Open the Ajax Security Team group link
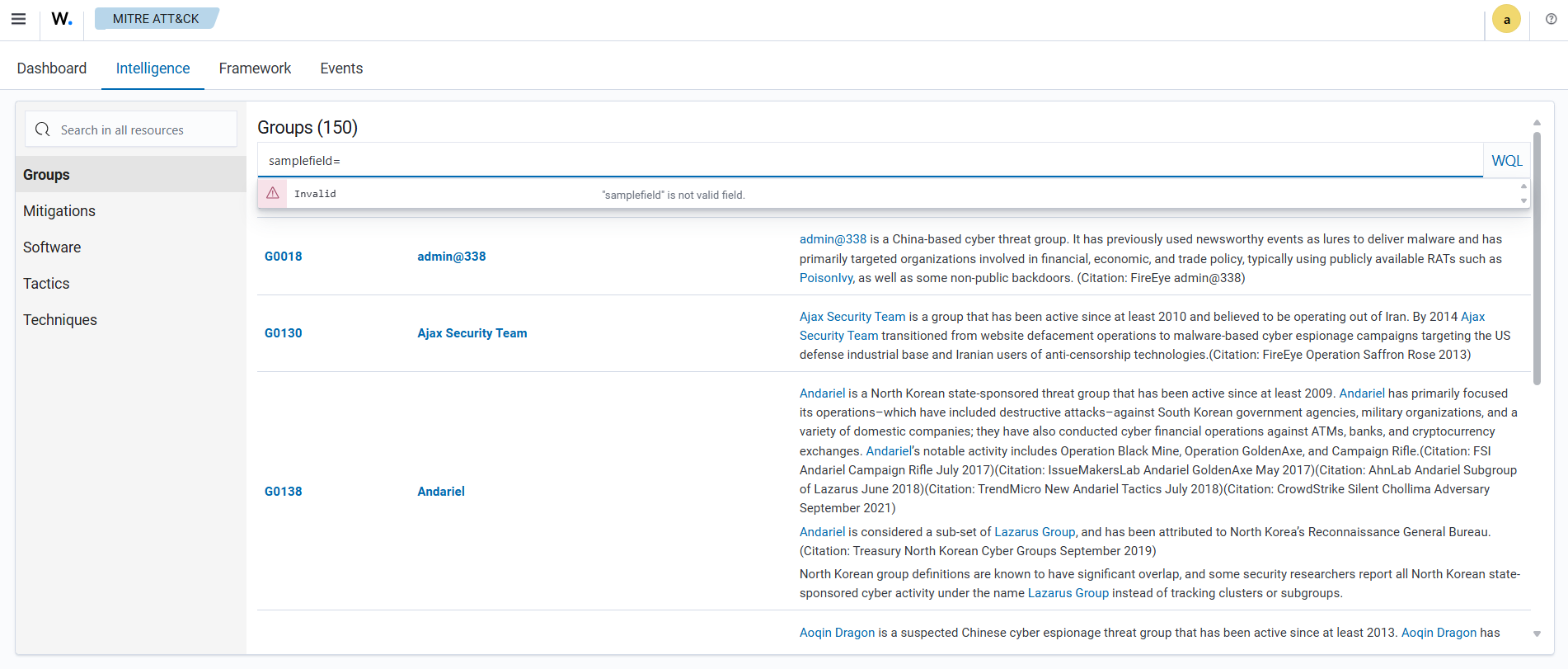1568x669 pixels. [x=472, y=333]
